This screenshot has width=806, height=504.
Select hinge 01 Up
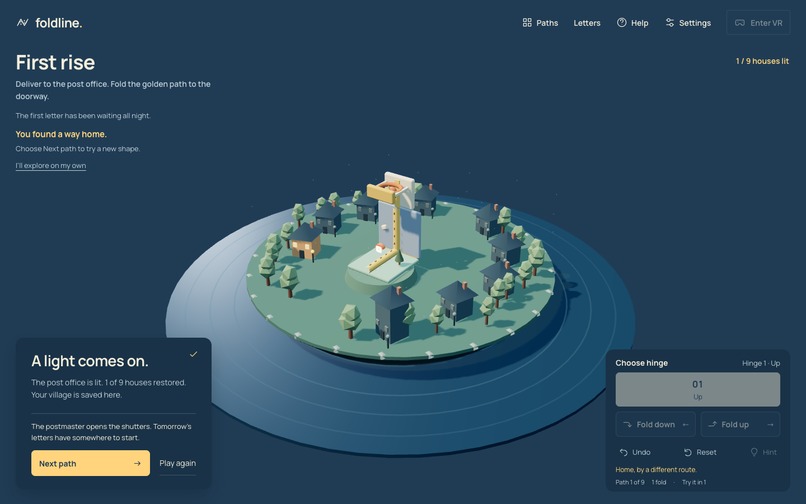point(698,389)
